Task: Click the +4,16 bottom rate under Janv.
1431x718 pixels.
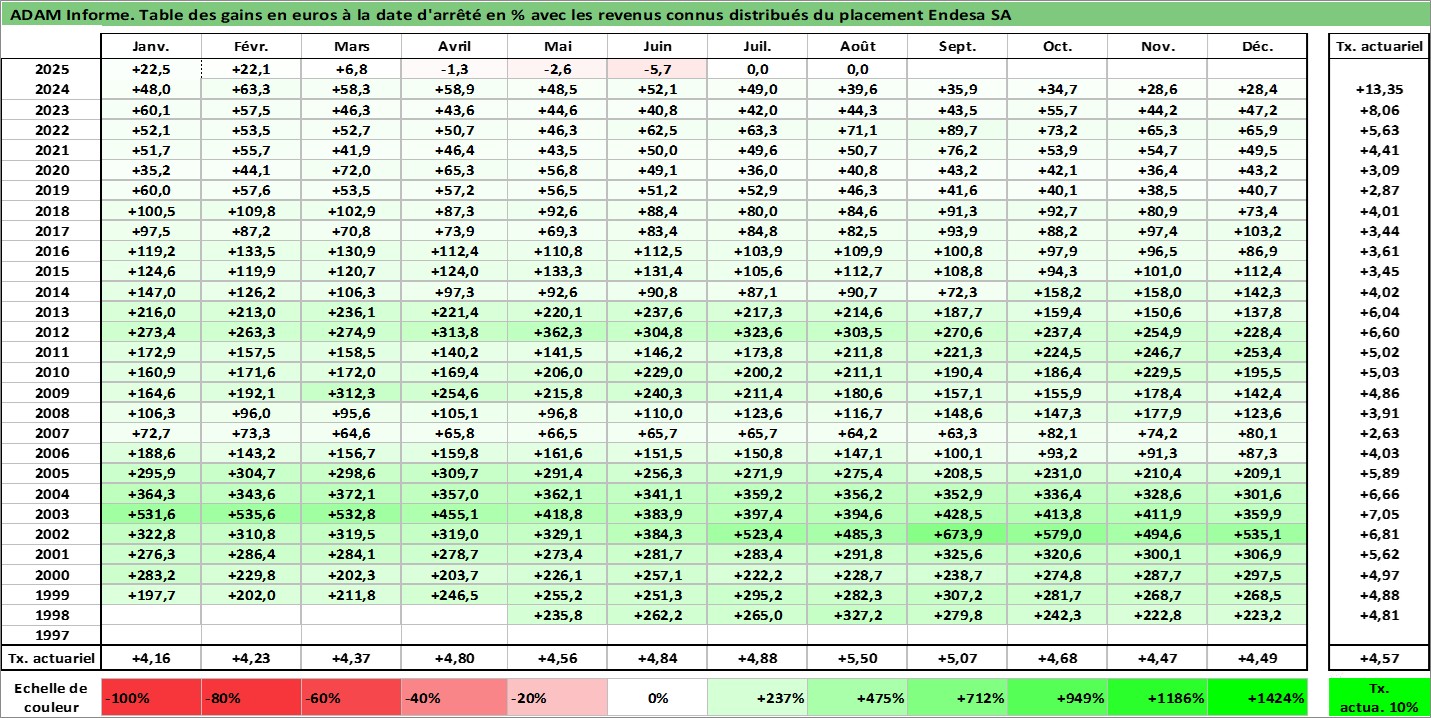Action: click(151, 658)
